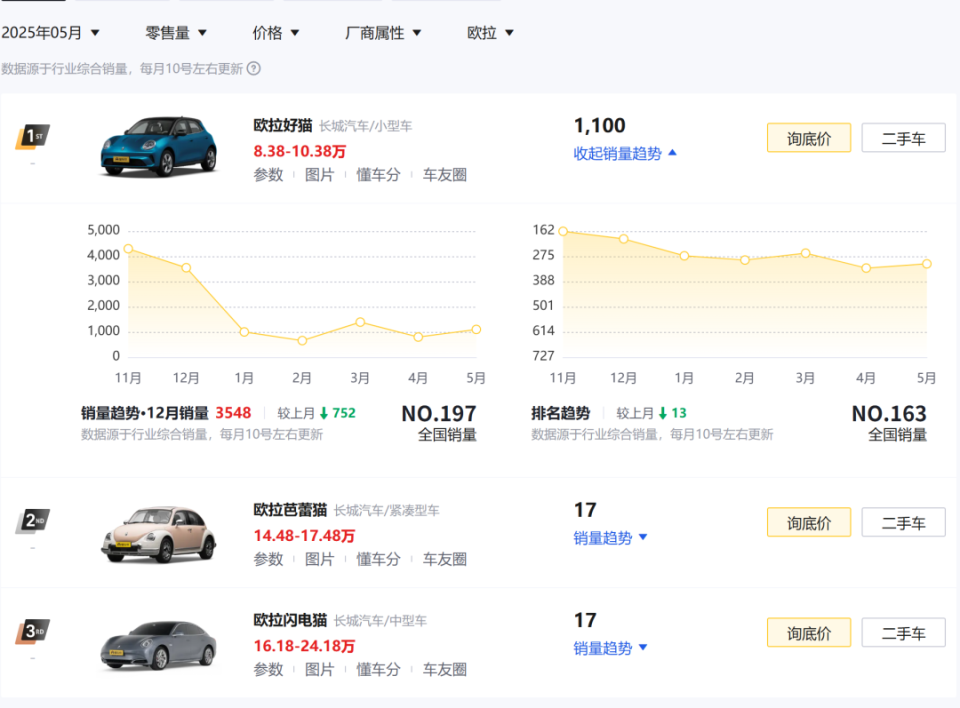Click the 1st rank badge icon
The height and width of the screenshot is (708, 960).
click(x=32, y=137)
